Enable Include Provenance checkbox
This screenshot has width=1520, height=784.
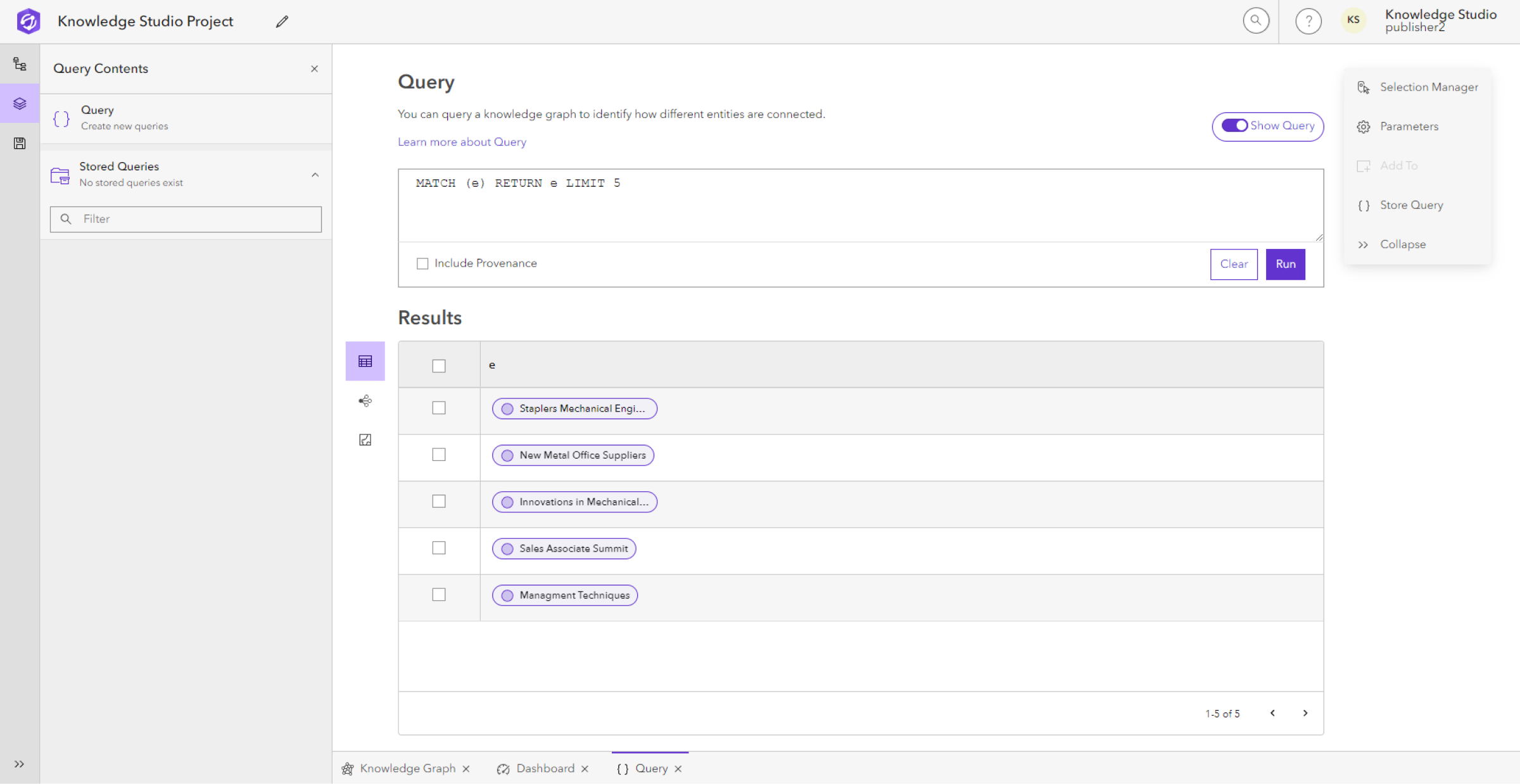click(x=422, y=263)
